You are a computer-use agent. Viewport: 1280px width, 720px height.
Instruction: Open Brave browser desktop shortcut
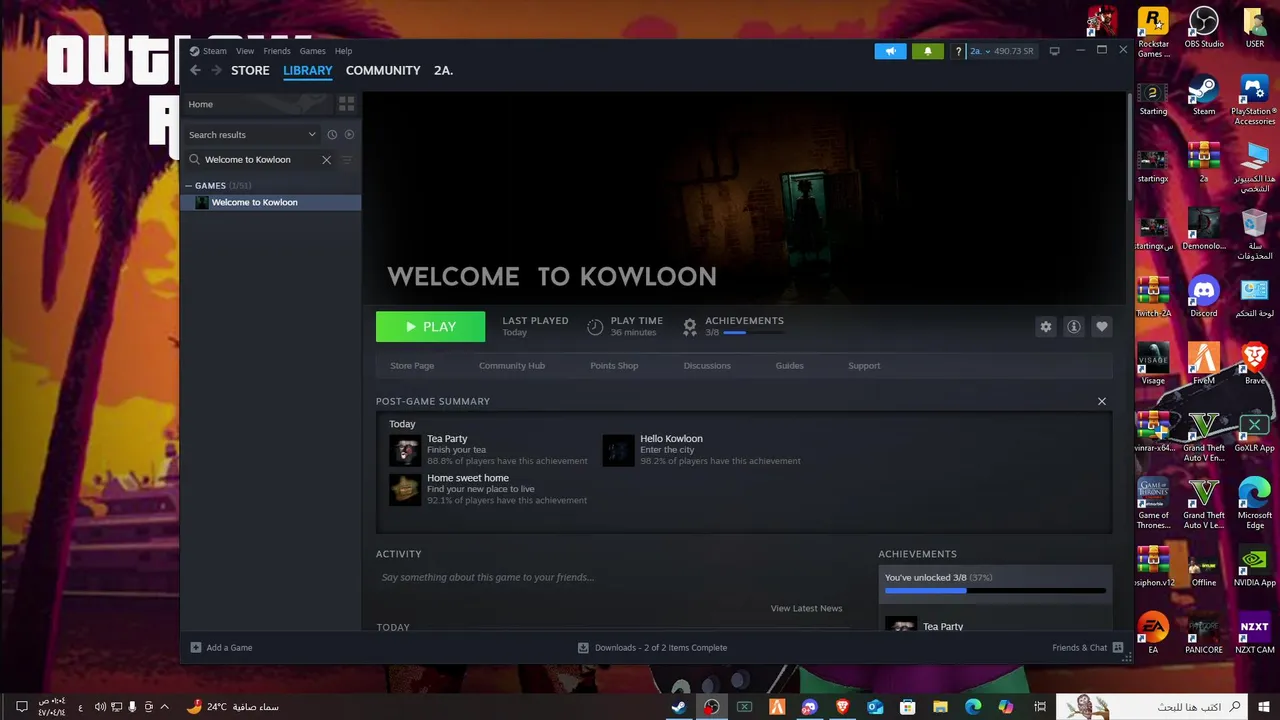(1254, 364)
